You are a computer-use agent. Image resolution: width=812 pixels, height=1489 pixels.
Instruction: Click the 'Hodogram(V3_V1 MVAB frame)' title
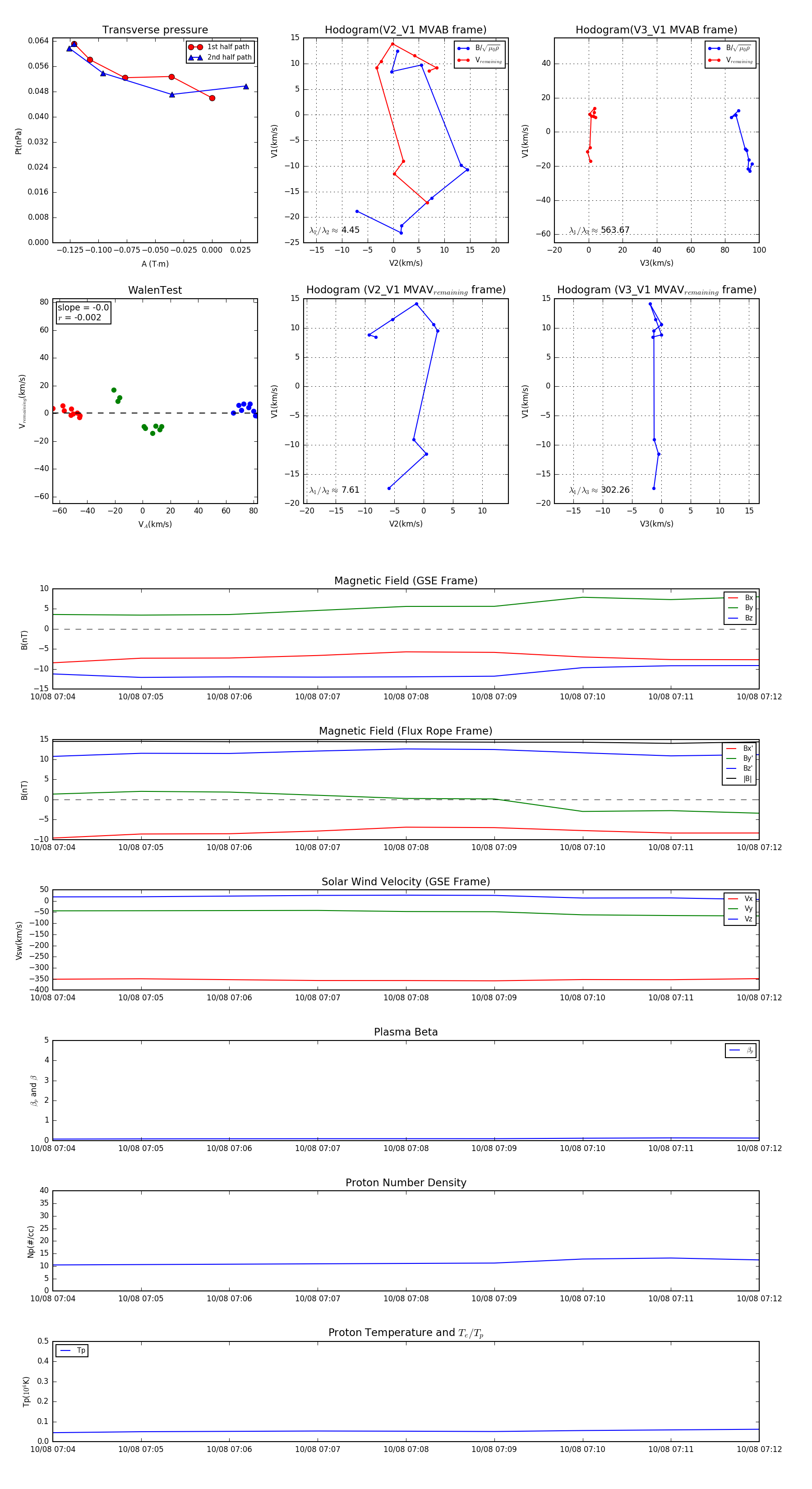point(656,30)
